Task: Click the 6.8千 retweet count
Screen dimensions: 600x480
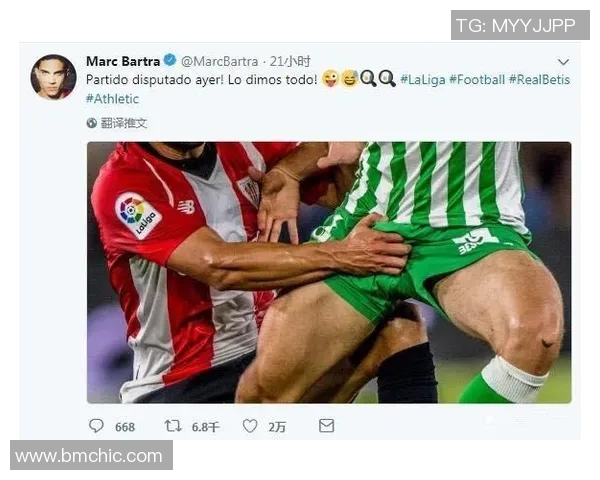Action: pos(205,427)
